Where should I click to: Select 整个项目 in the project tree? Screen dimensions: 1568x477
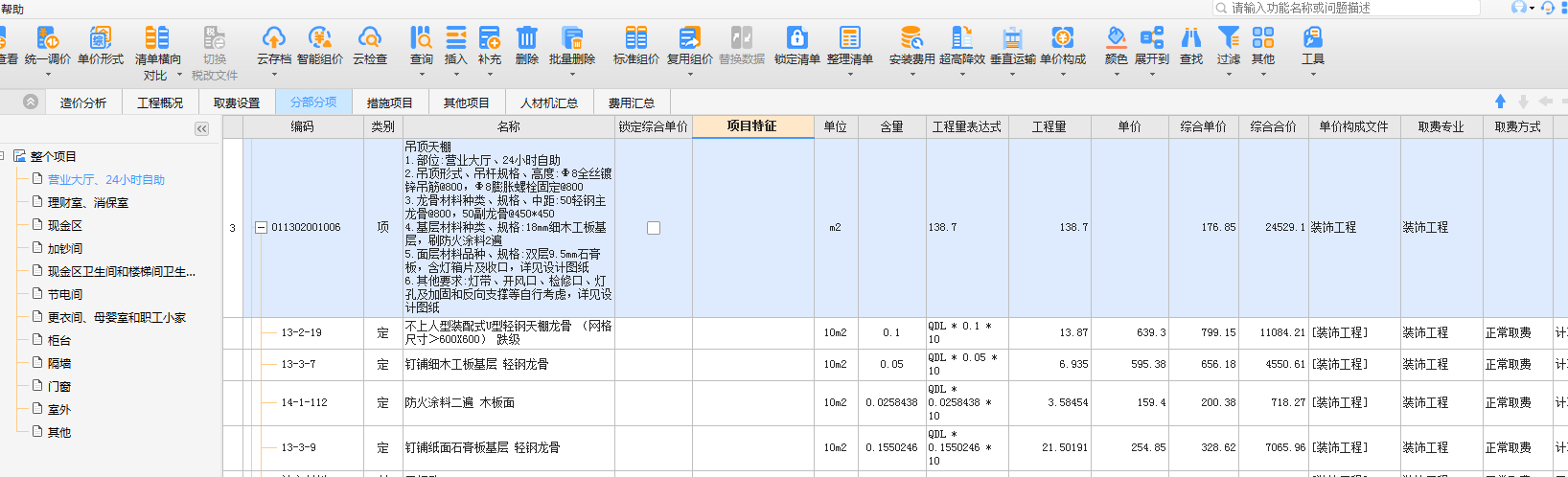(53, 156)
